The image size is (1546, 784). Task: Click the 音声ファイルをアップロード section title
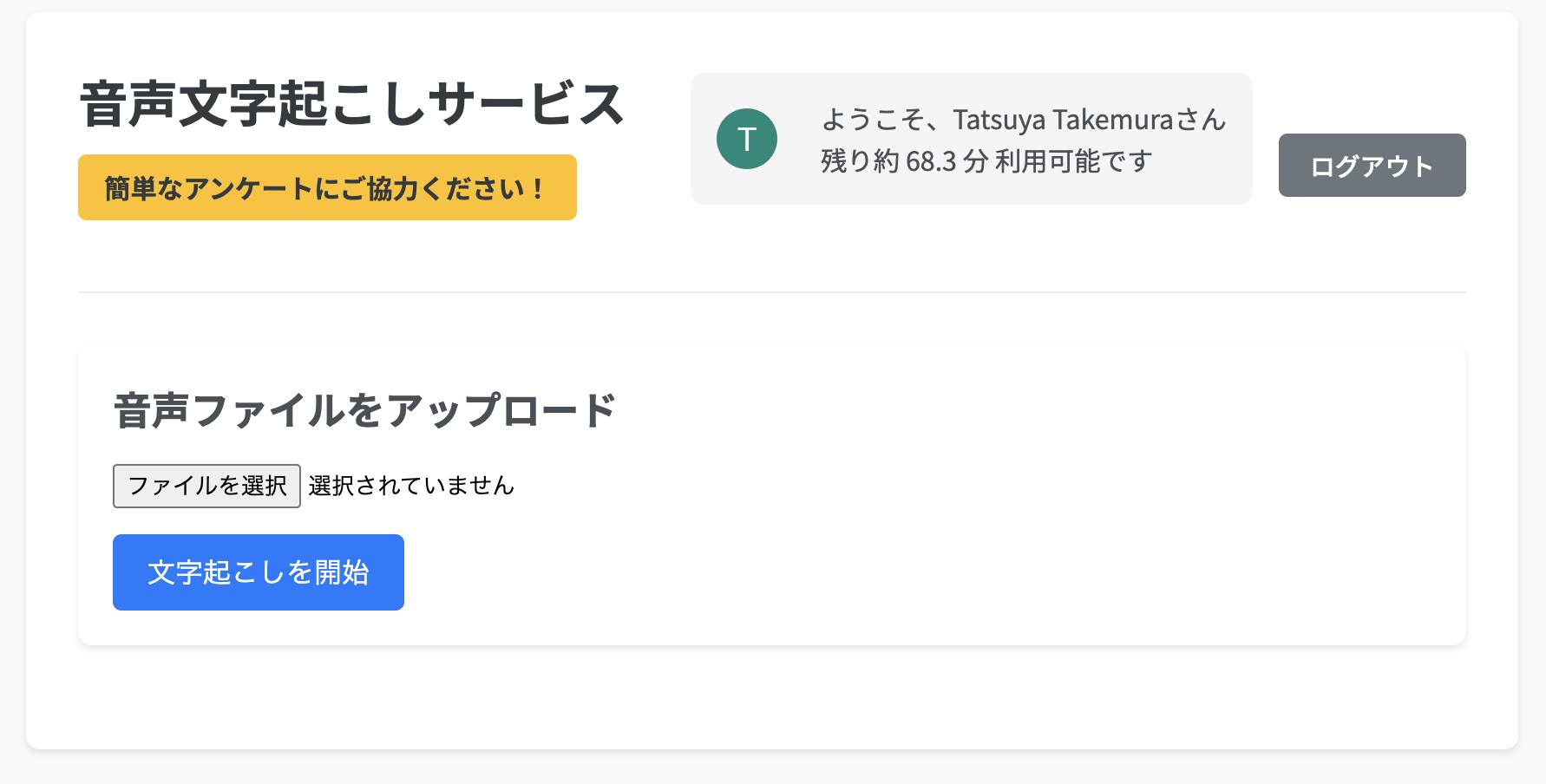(364, 409)
